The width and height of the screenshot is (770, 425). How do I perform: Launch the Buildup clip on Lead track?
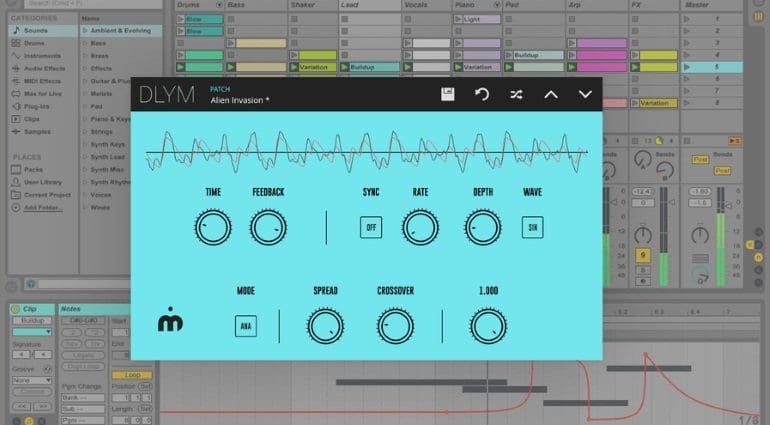click(x=345, y=67)
